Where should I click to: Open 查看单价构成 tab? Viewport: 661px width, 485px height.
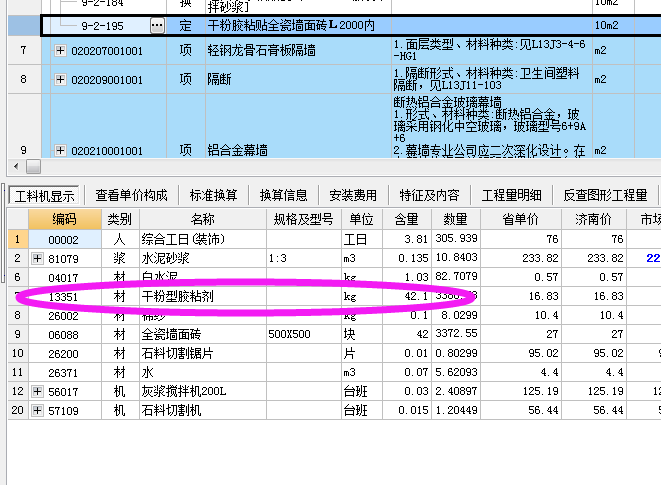(x=131, y=195)
